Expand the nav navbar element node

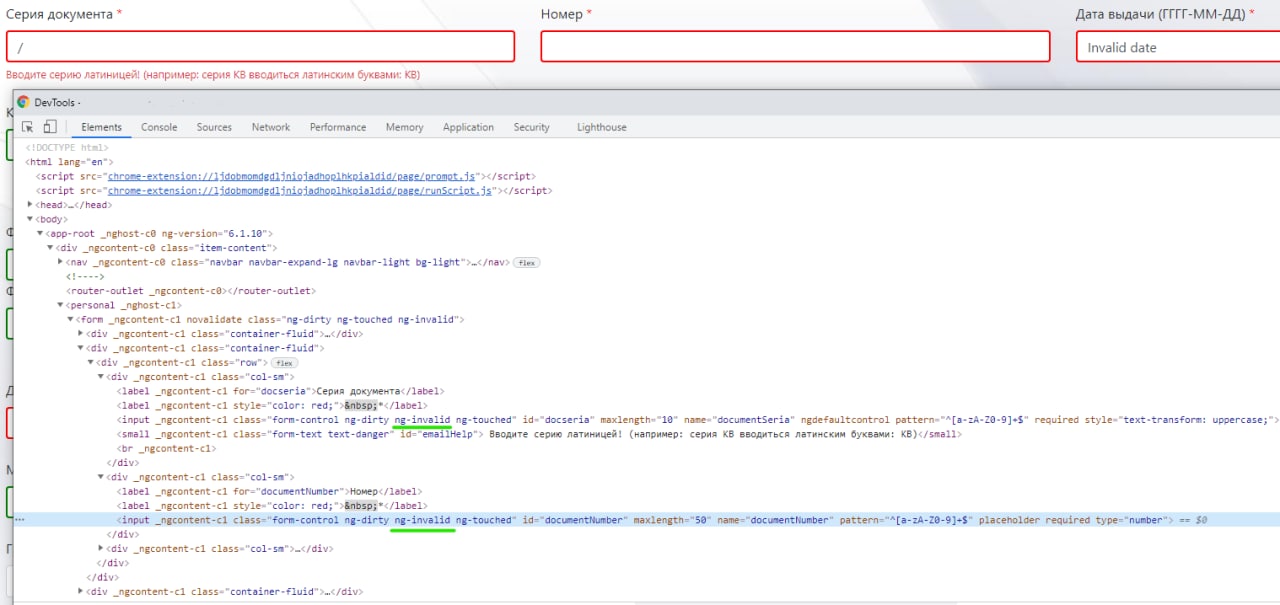[61, 262]
